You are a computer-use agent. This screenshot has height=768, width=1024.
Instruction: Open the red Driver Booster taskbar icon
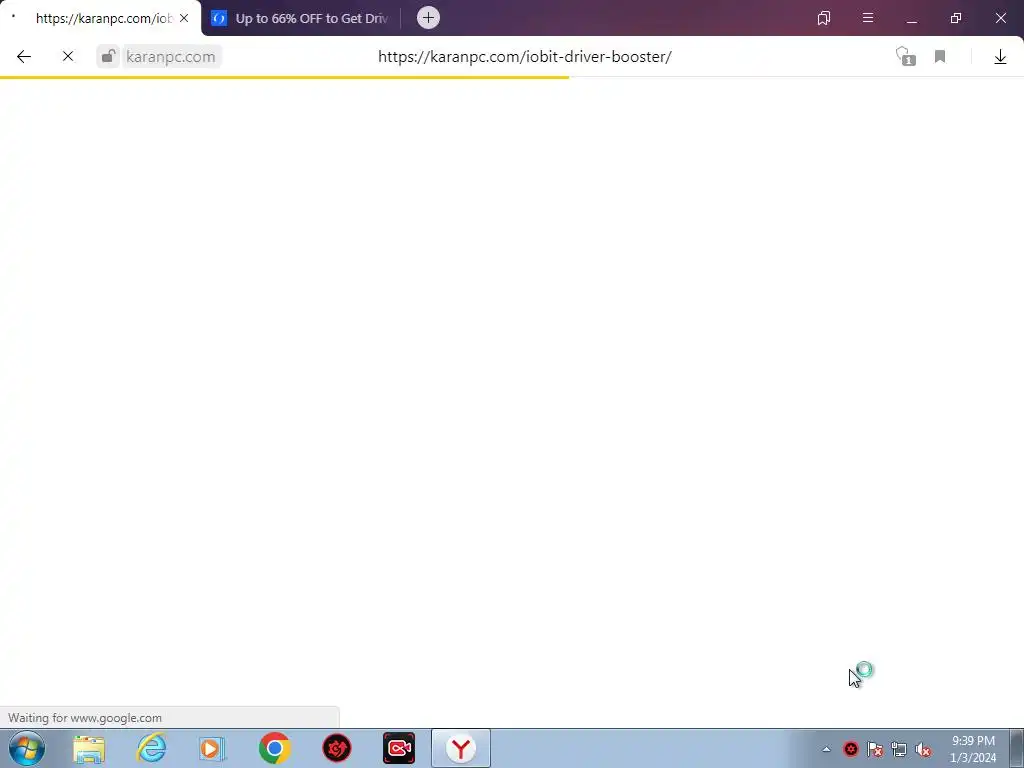point(337,748)
